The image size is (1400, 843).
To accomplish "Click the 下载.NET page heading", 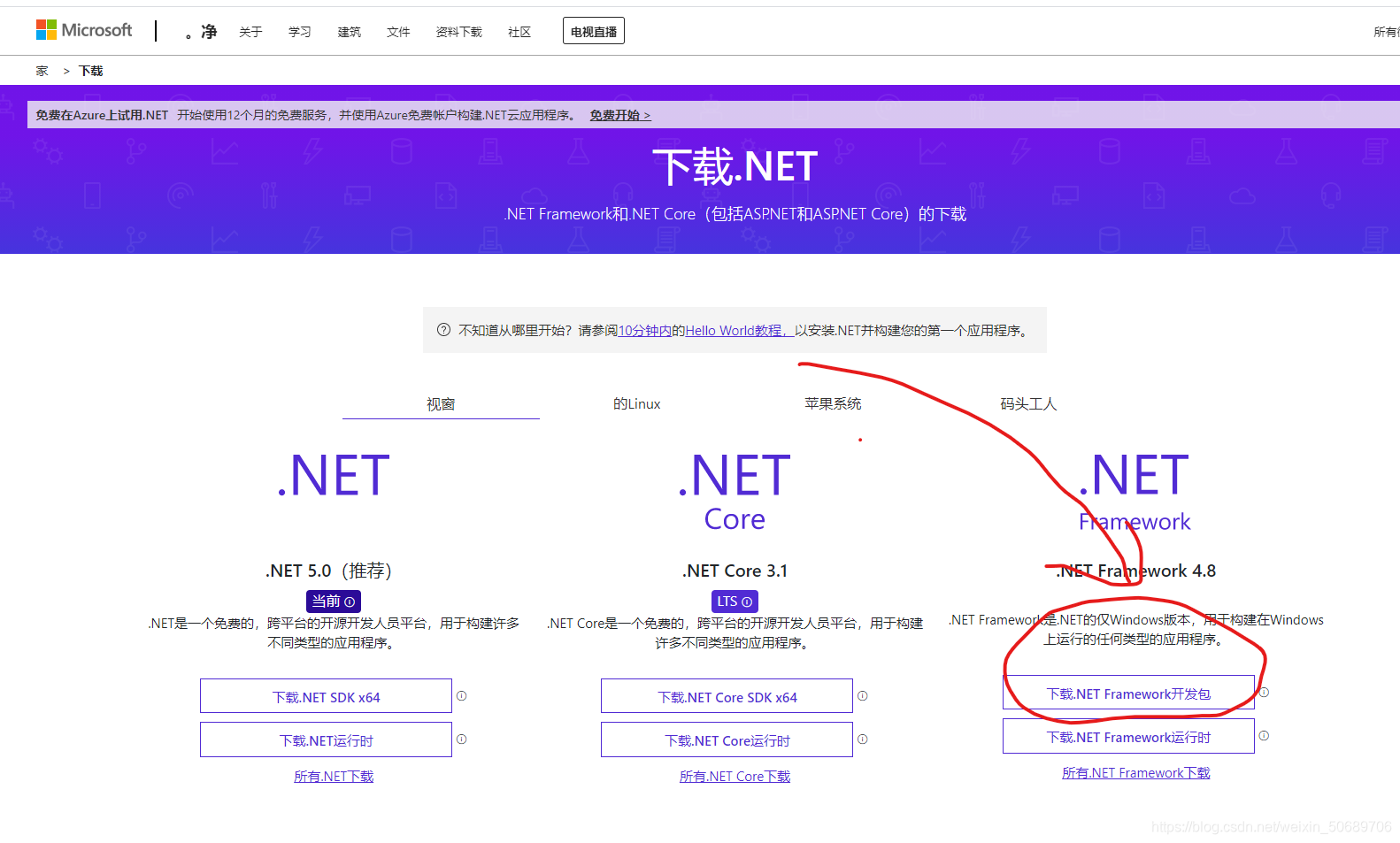I will (735, 167).
